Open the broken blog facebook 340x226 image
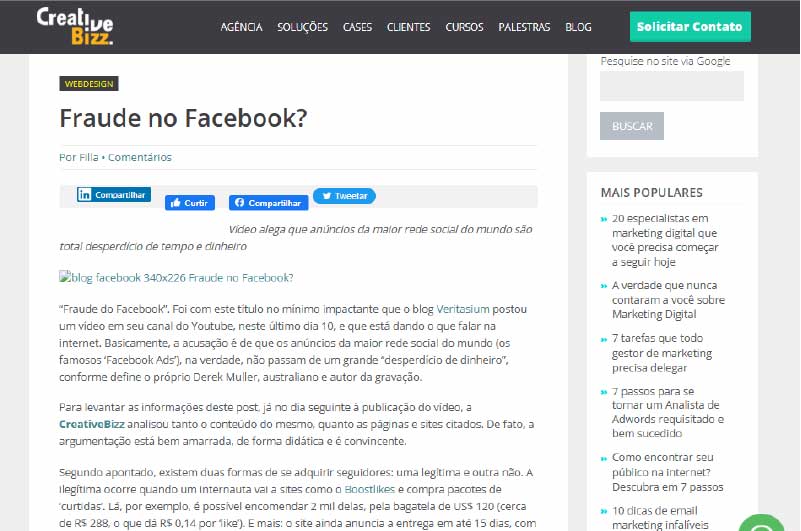This screenshot has height=531, width=801. coord(176,278)
